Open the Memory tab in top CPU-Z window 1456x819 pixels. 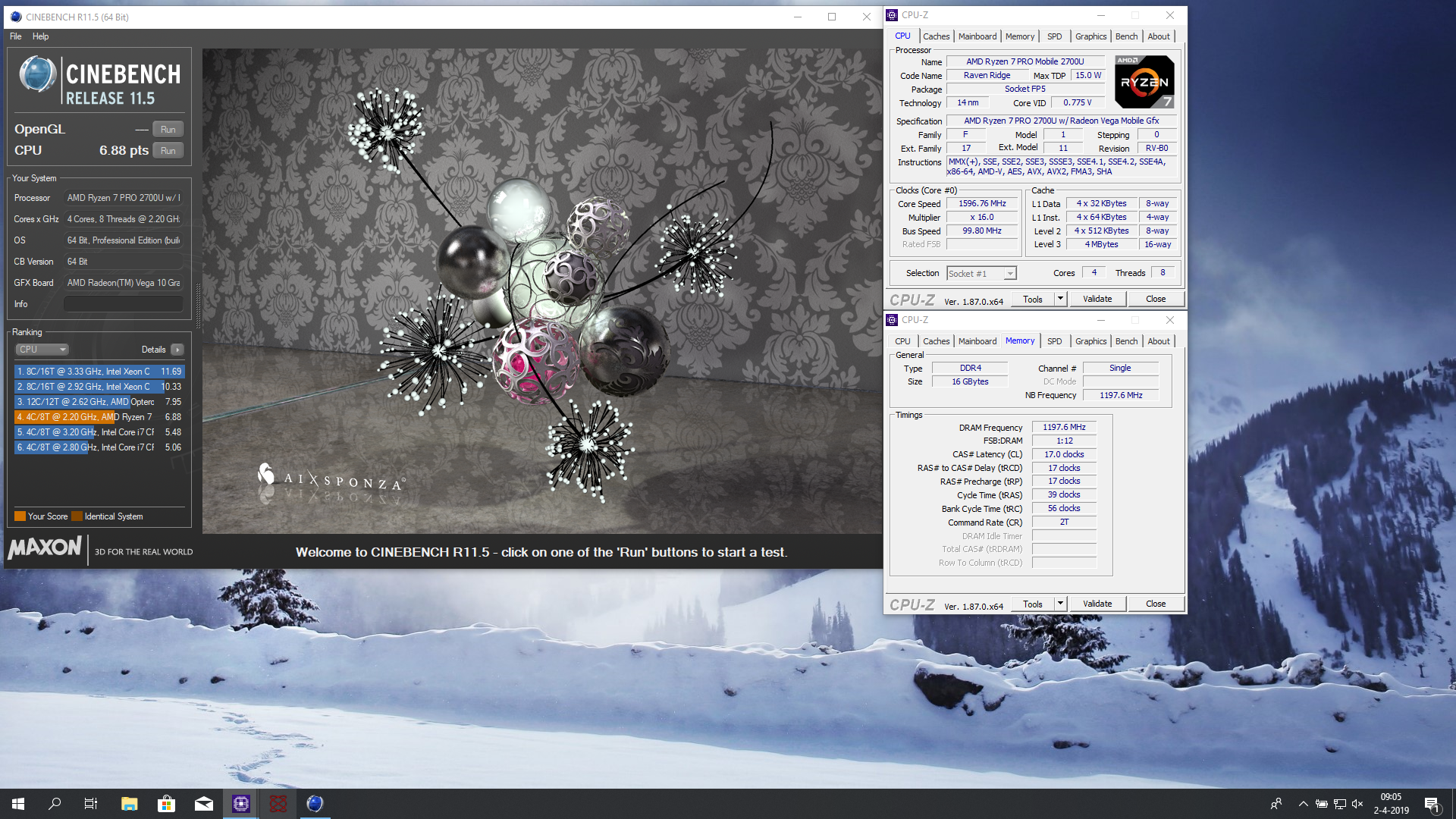(x=1020, y=36)
